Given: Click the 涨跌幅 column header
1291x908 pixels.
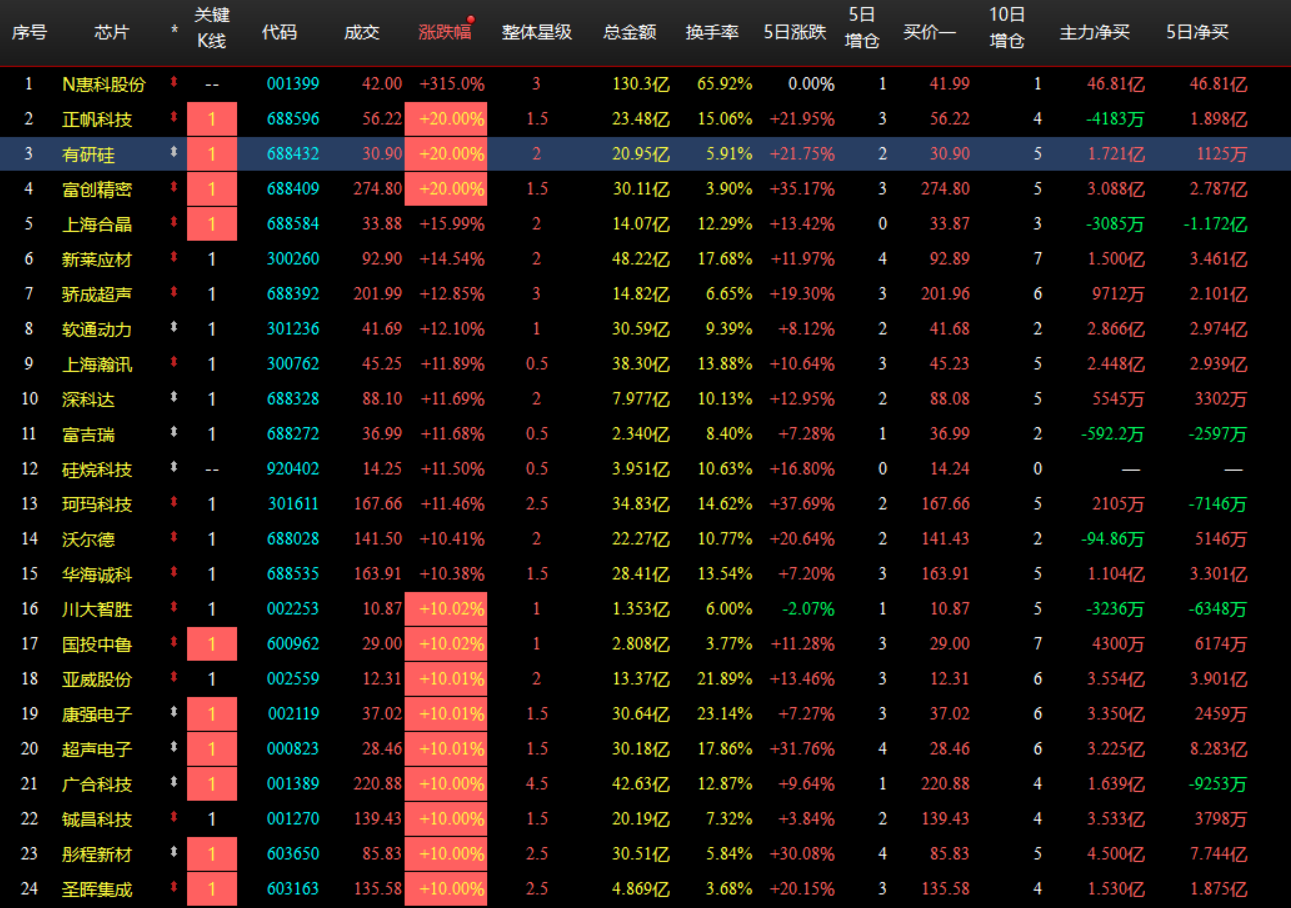Looking at the screenshot, I should 445,32.
